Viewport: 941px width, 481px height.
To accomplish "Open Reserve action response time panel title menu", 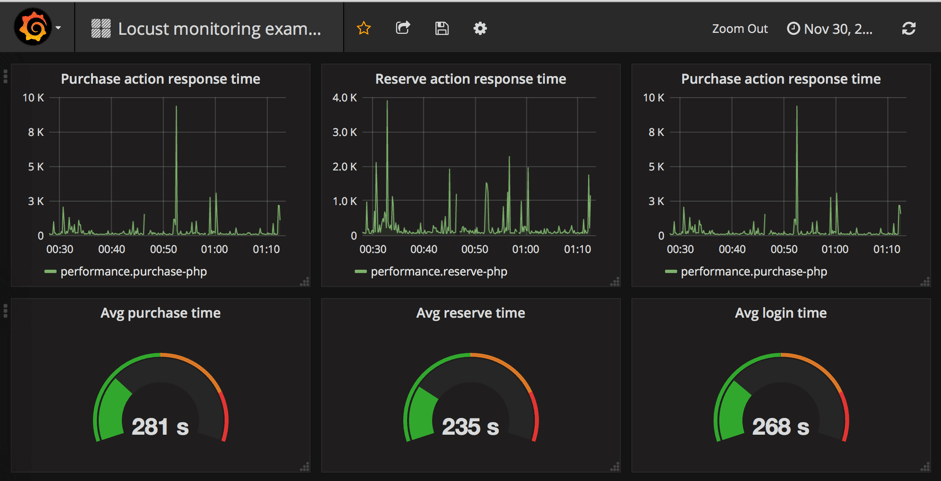I will (470, 79).
